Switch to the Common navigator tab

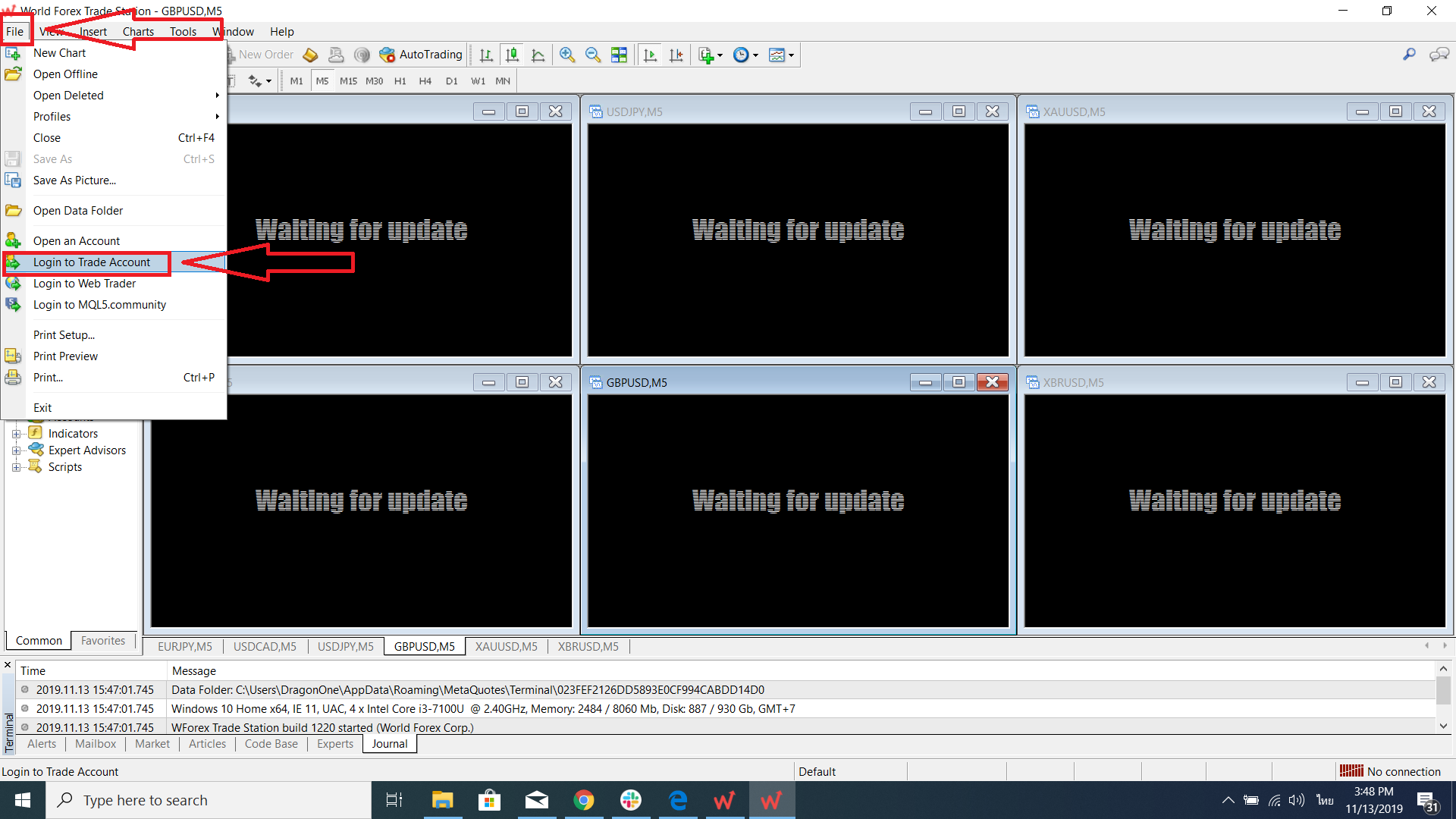(39, 641)
